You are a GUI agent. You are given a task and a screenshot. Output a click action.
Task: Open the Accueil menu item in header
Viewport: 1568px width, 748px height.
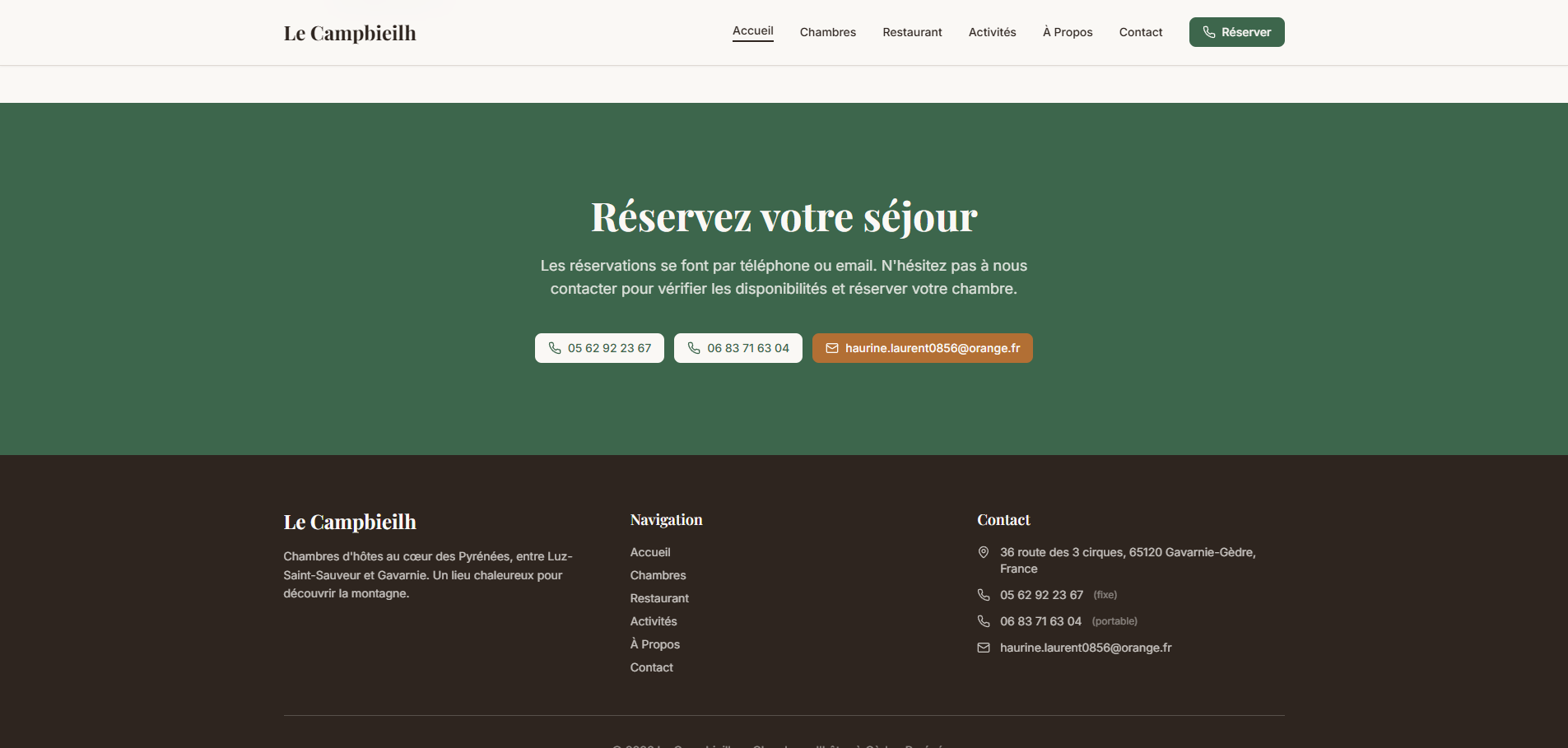pyautogui.click(x=753, y=31)
